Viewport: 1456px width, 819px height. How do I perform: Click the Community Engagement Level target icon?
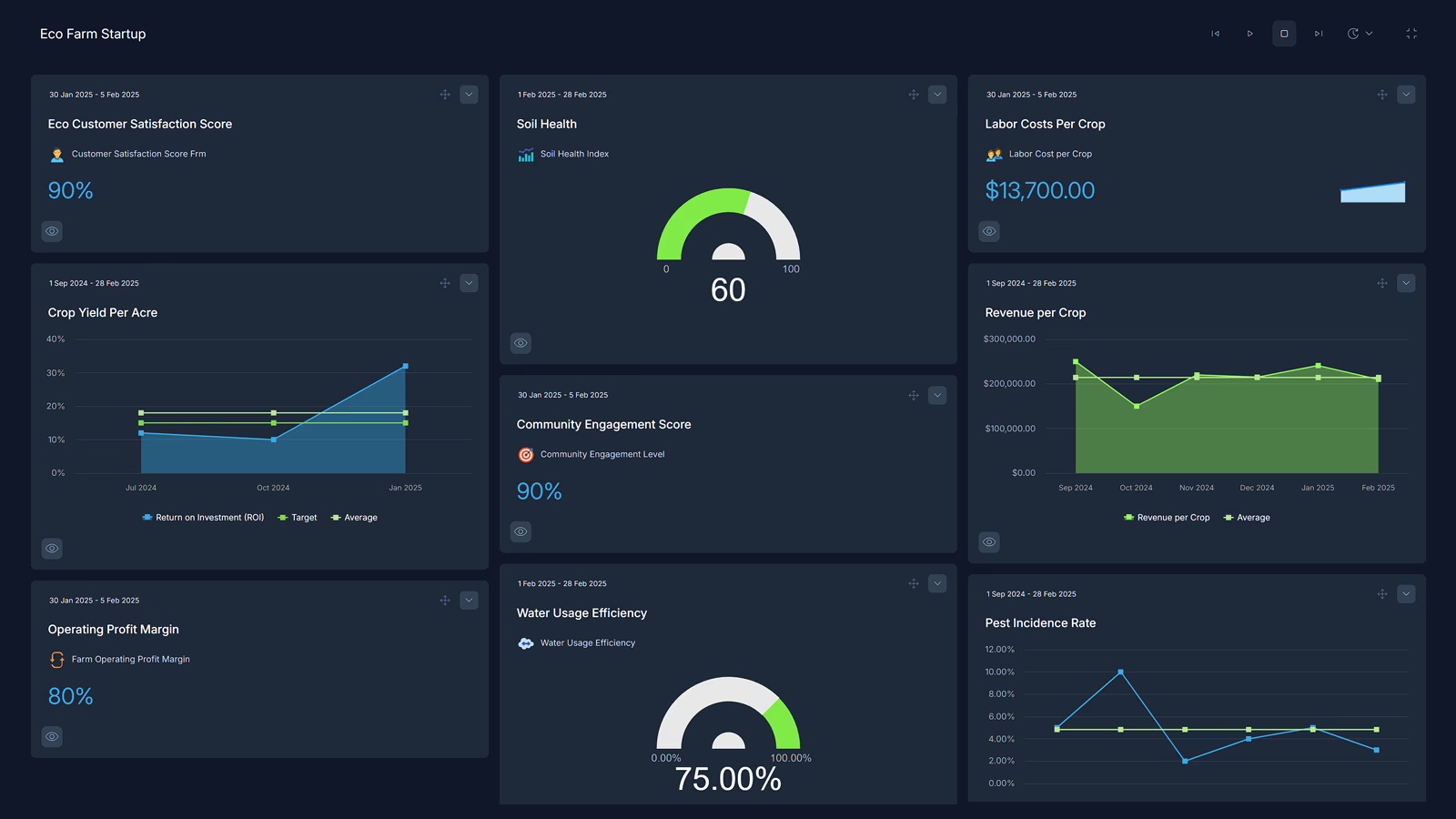pyautogui.click(x=525, y=454)
